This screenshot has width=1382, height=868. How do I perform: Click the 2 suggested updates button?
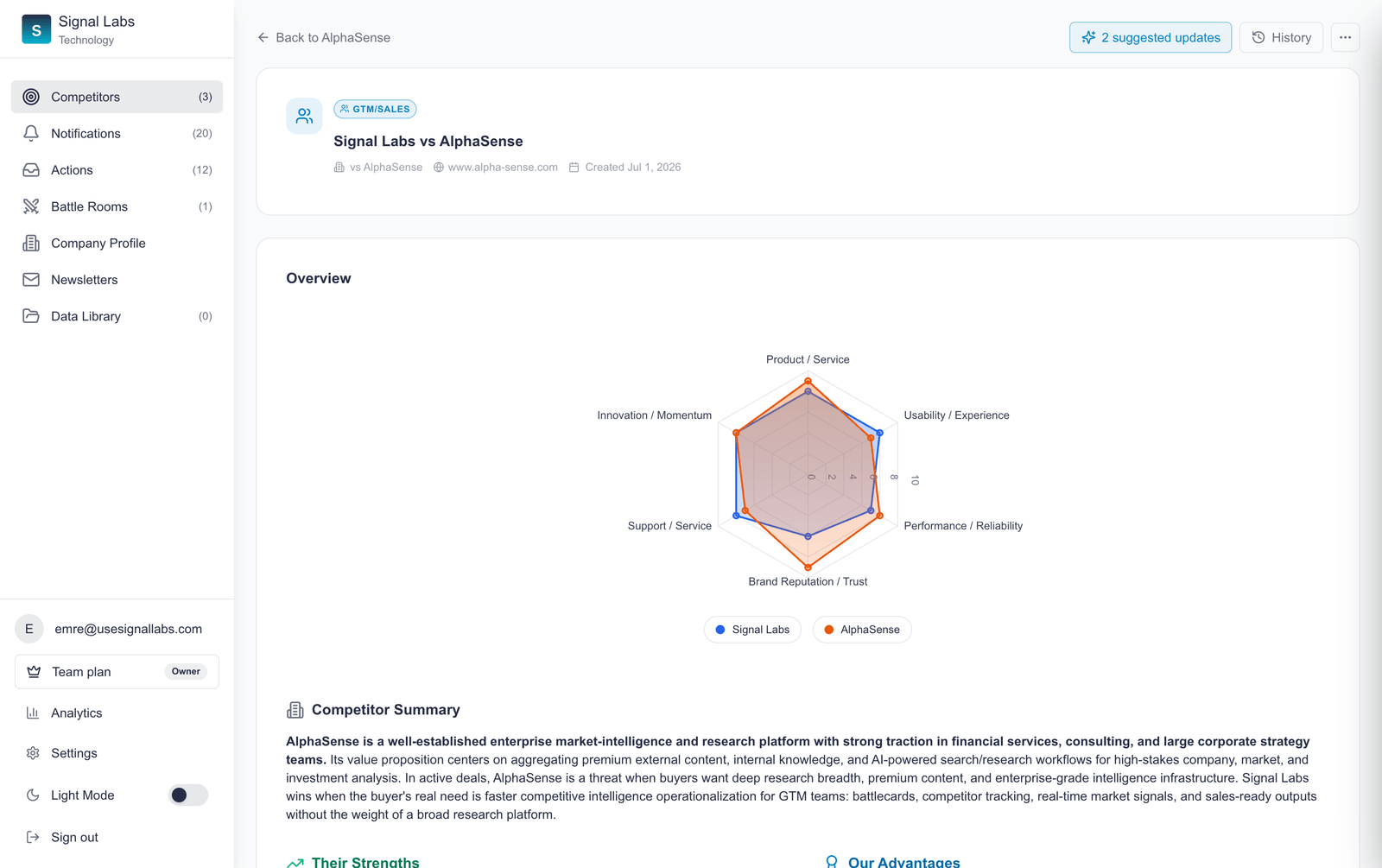point(1151,37)
